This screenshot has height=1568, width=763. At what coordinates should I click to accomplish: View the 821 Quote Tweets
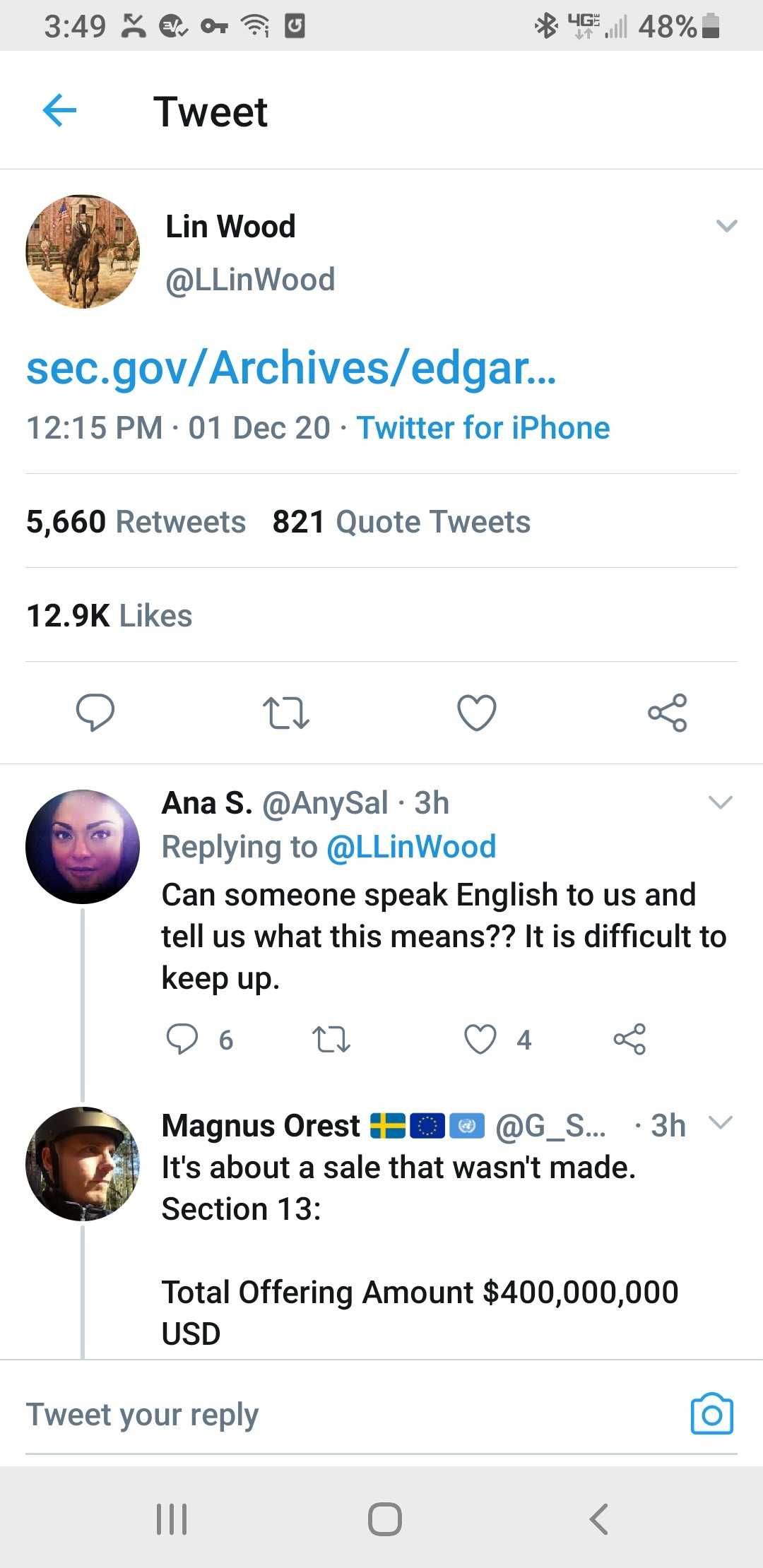click(x=401, y=522)
